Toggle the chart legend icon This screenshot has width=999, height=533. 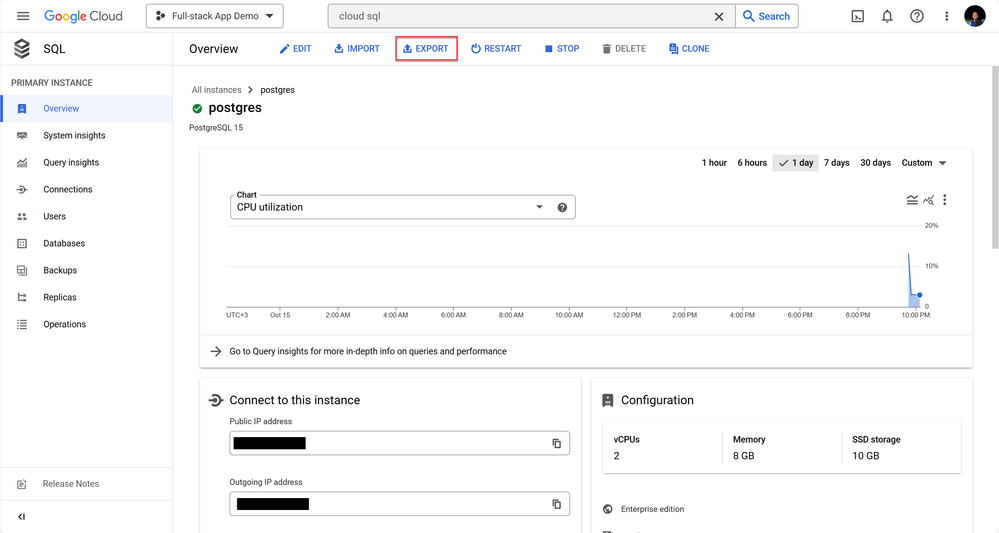pos(912,200)
